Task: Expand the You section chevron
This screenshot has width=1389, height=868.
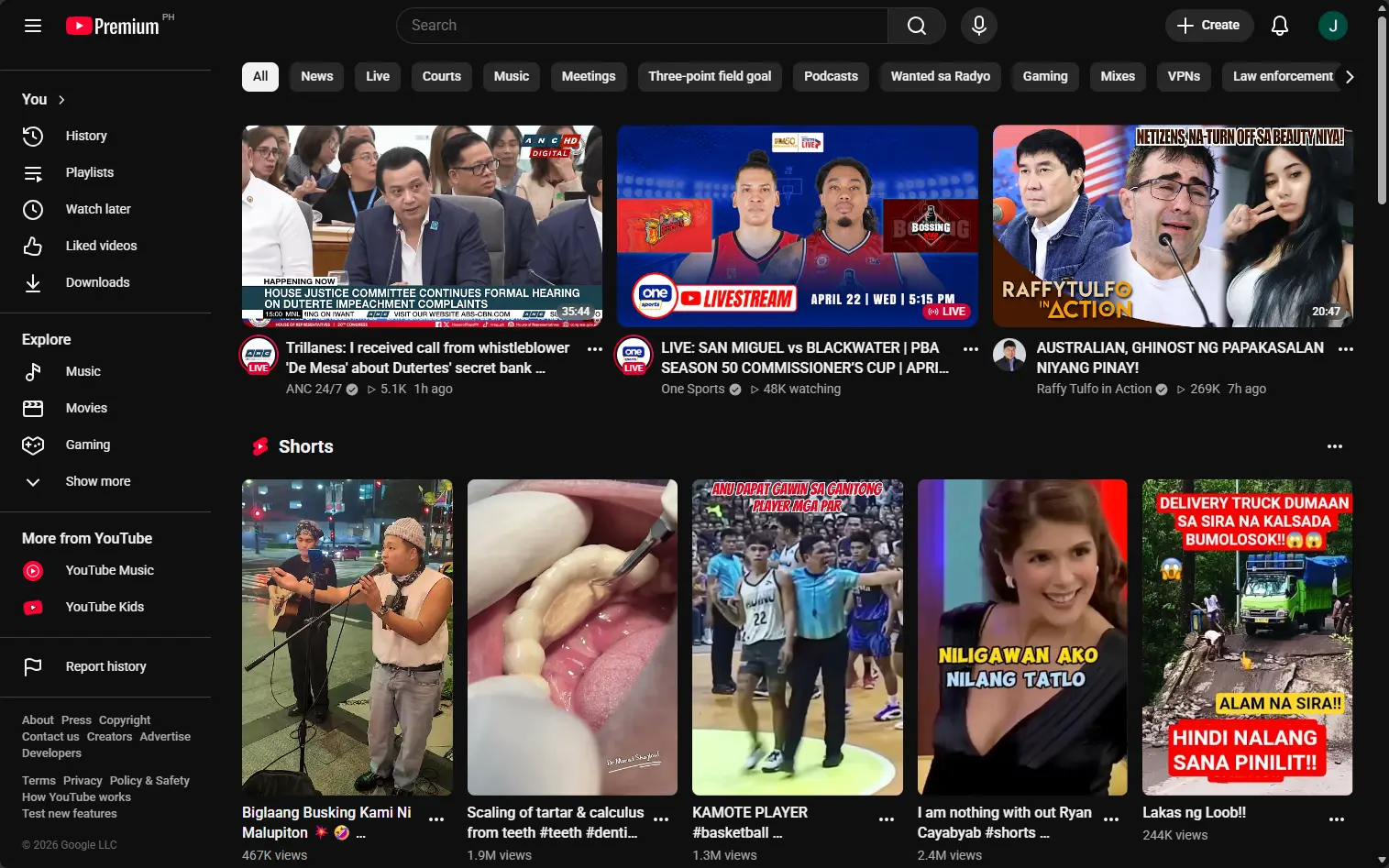Action: tap(61, 100)
